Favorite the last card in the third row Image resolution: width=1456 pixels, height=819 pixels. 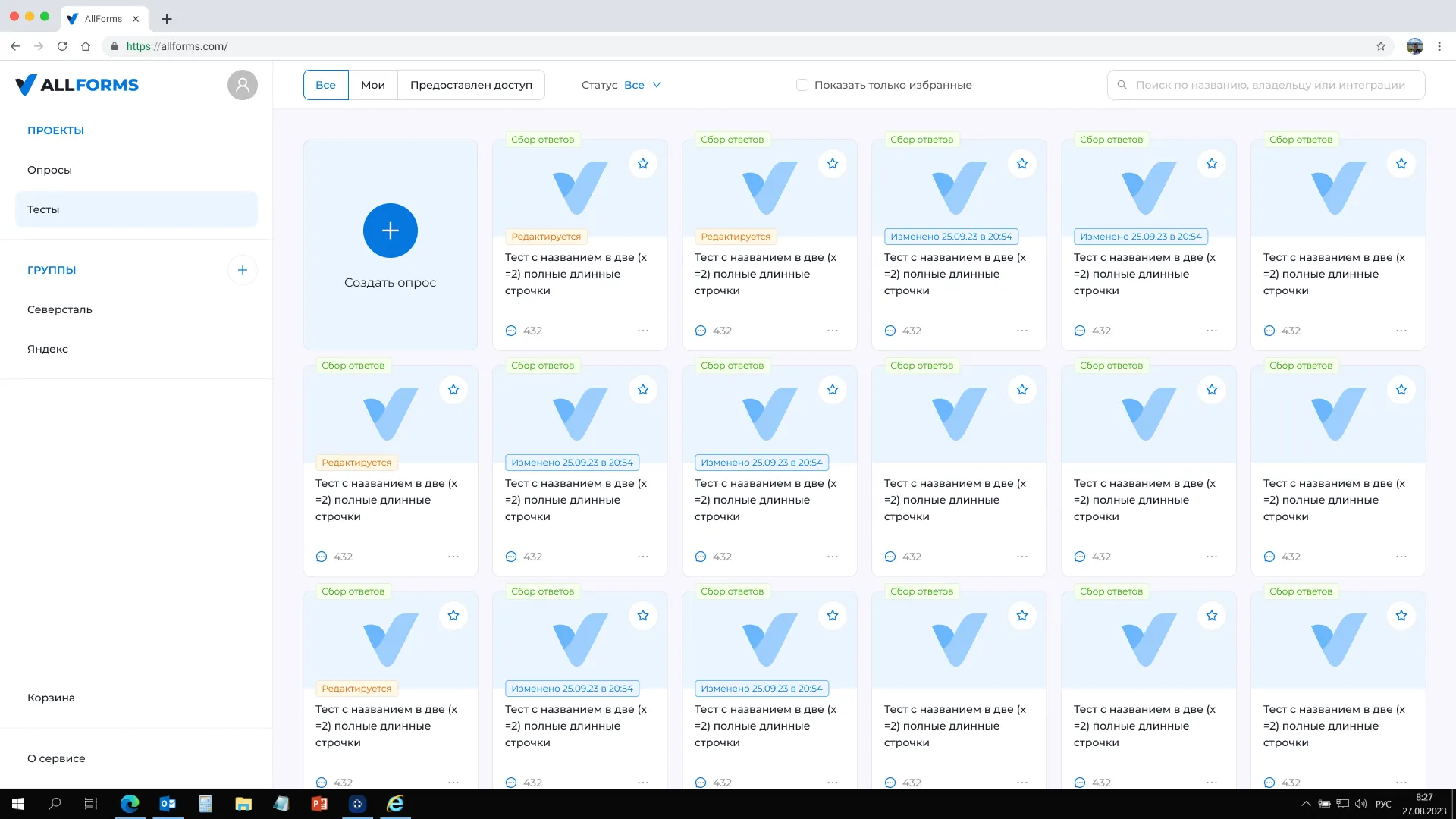tap(1401, 616)
